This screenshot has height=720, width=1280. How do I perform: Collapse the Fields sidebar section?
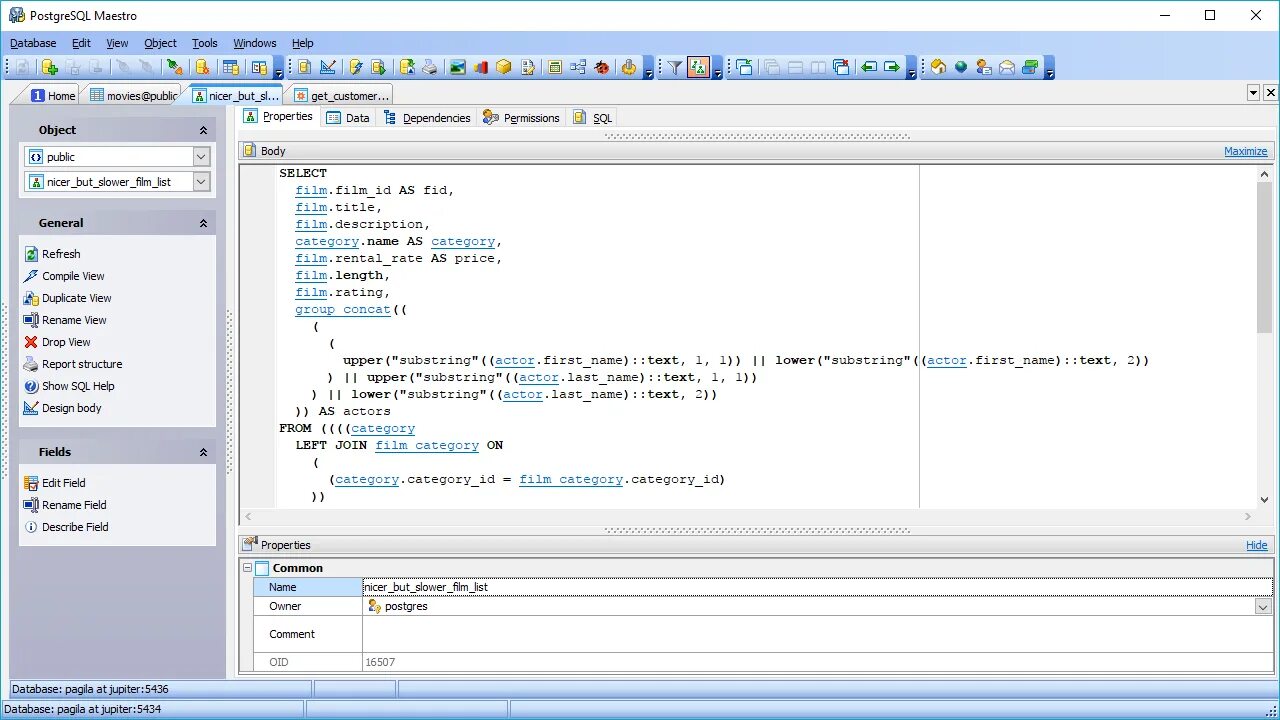click(203, 452)
